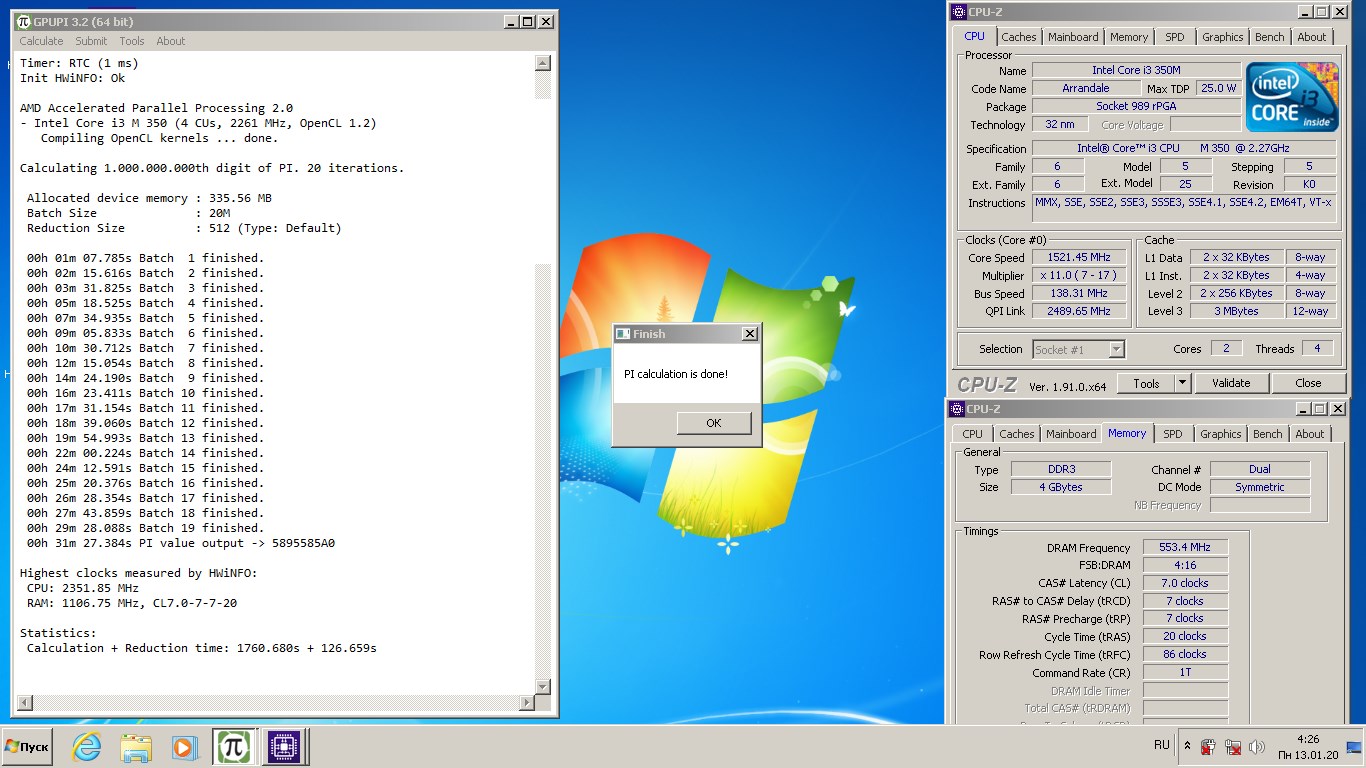Click the Tools button in CPU-Z
The height and width of the screenshot is (768, 1366).
[1146, 383]
